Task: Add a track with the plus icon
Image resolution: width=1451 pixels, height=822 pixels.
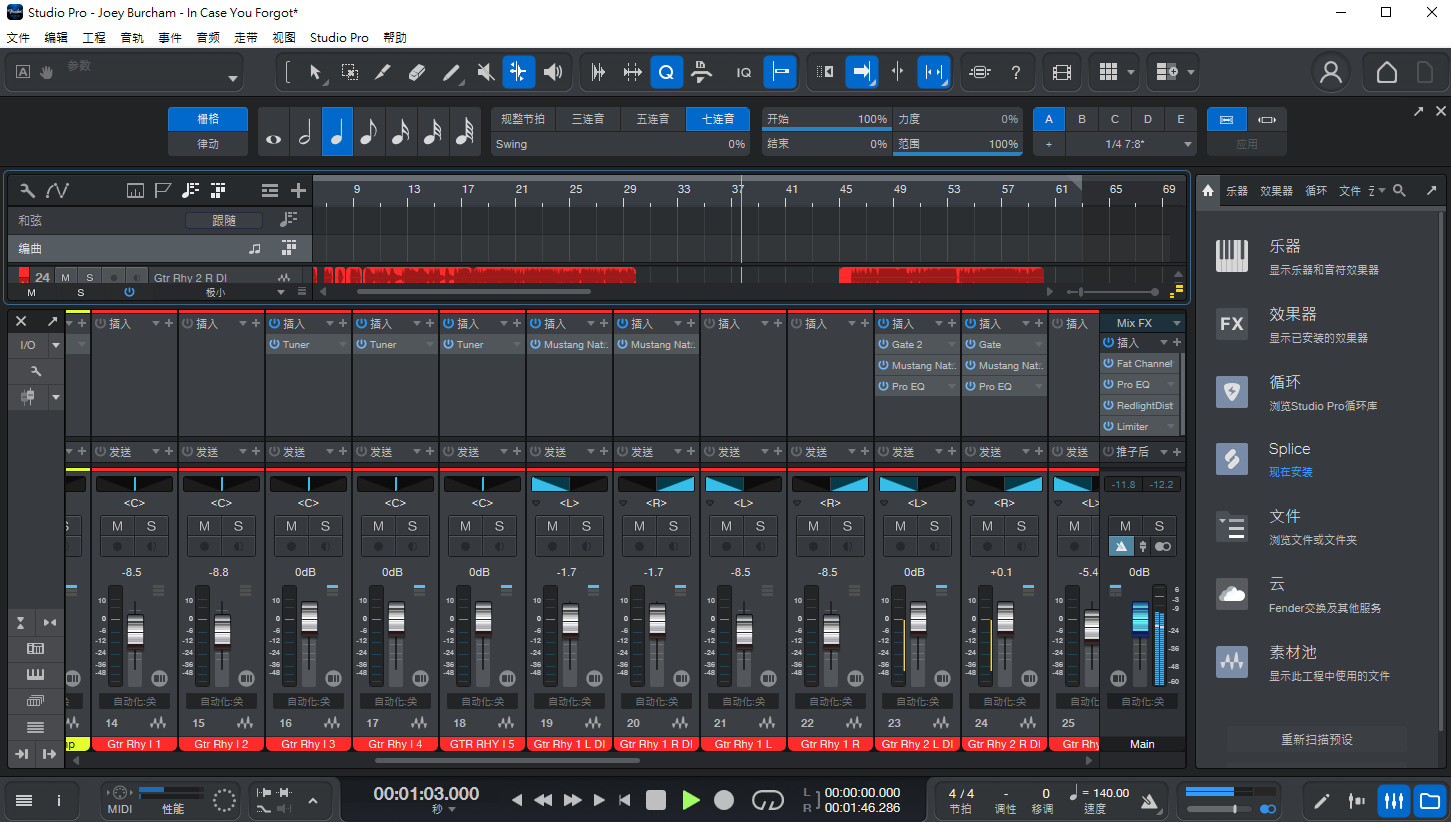Action: pyautogui.click(x=298, y=190)
